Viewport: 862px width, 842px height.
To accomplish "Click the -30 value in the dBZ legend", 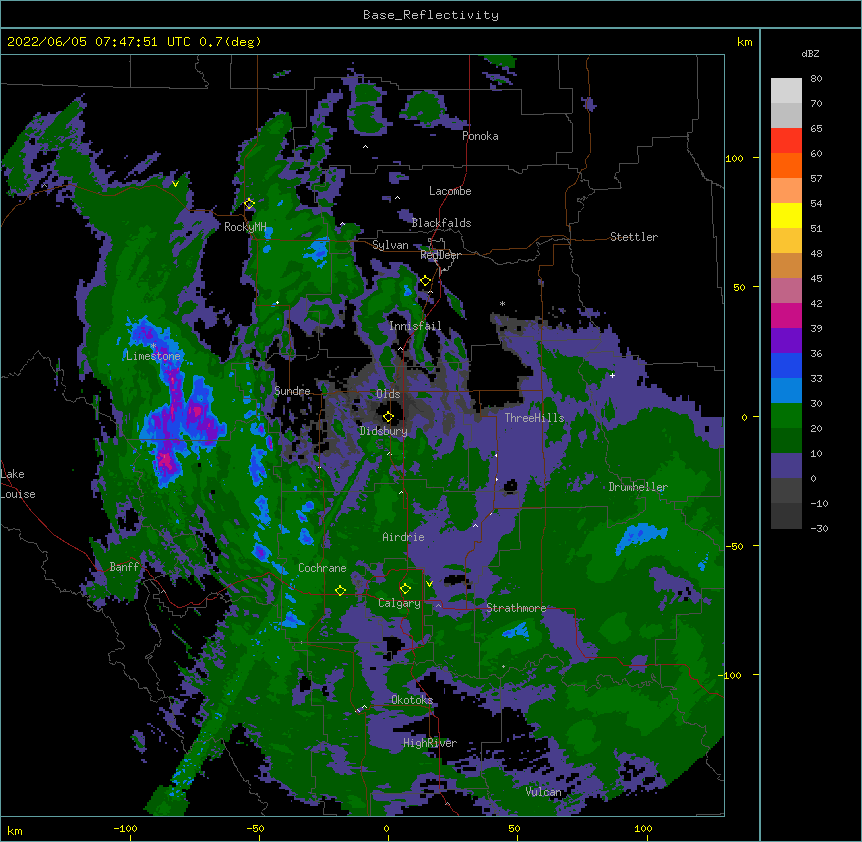I will tap(819, 528).
